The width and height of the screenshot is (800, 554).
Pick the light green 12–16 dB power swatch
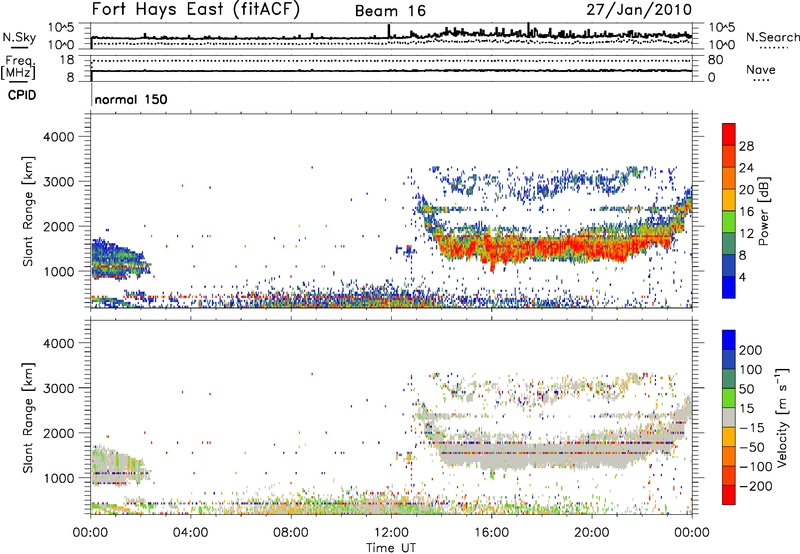click(x=729, y=222)
